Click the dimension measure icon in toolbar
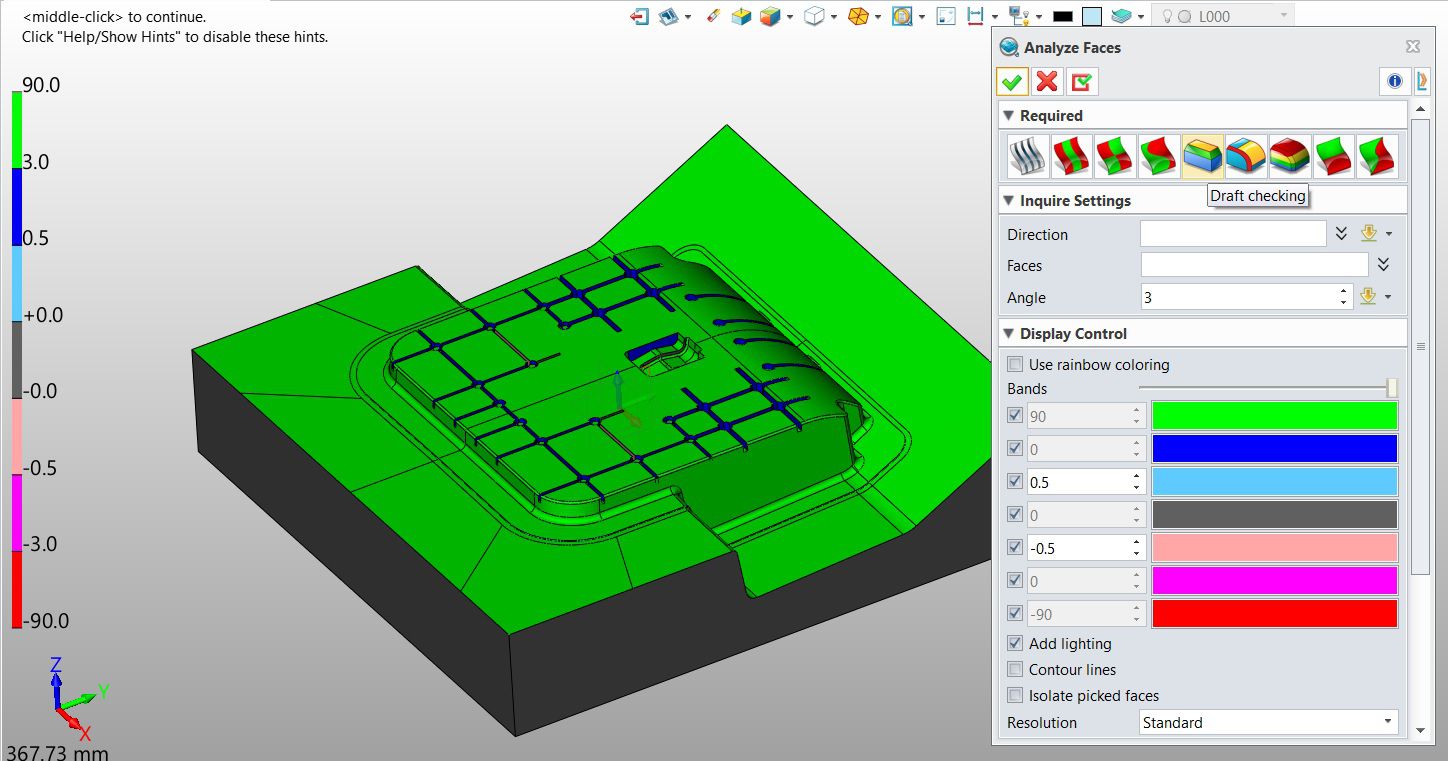Screen dimensions: 1448x761 point(975,17)
